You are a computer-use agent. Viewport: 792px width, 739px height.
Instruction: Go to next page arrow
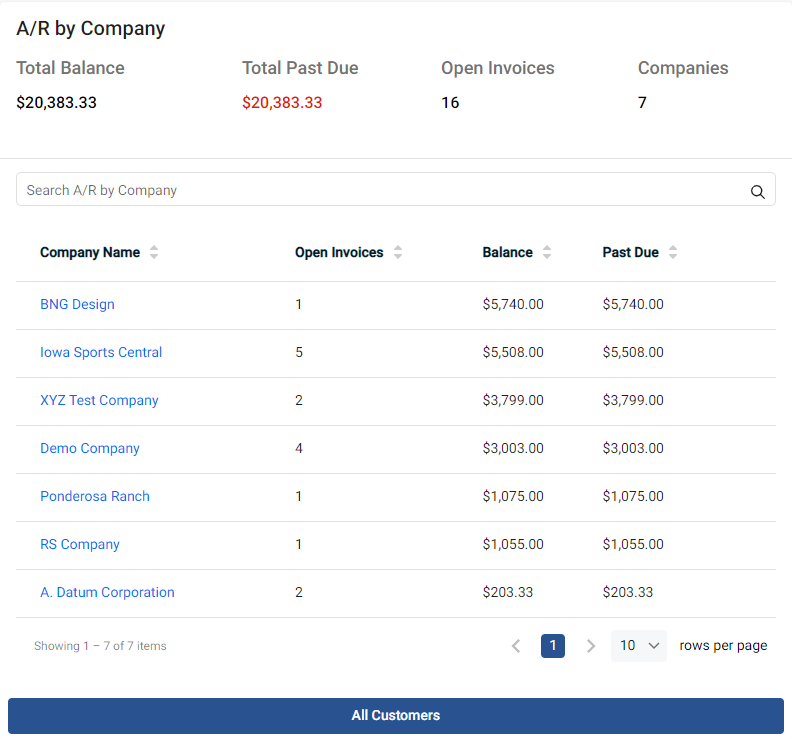pos(591,646)
